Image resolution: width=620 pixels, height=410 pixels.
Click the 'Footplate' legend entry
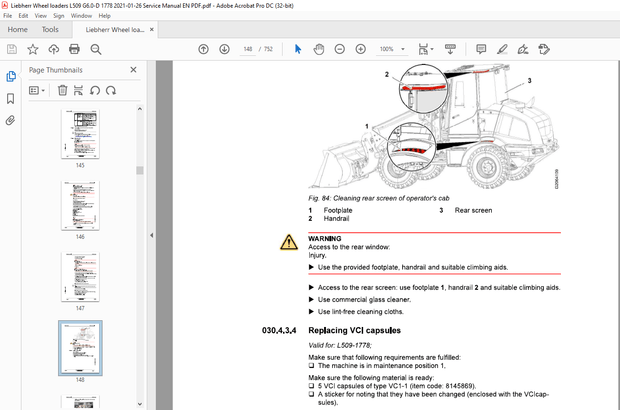[x=338, y=210]
